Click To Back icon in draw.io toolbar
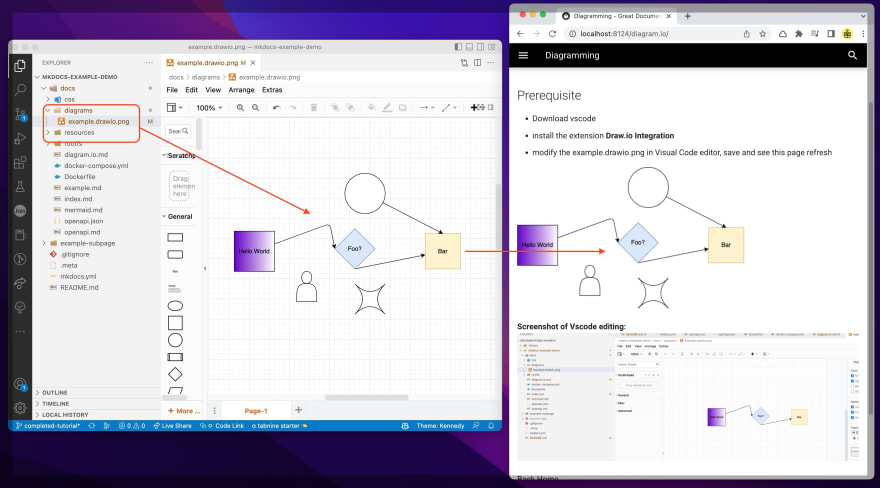Viewport: 880px width, 488px height. point(350,108)
